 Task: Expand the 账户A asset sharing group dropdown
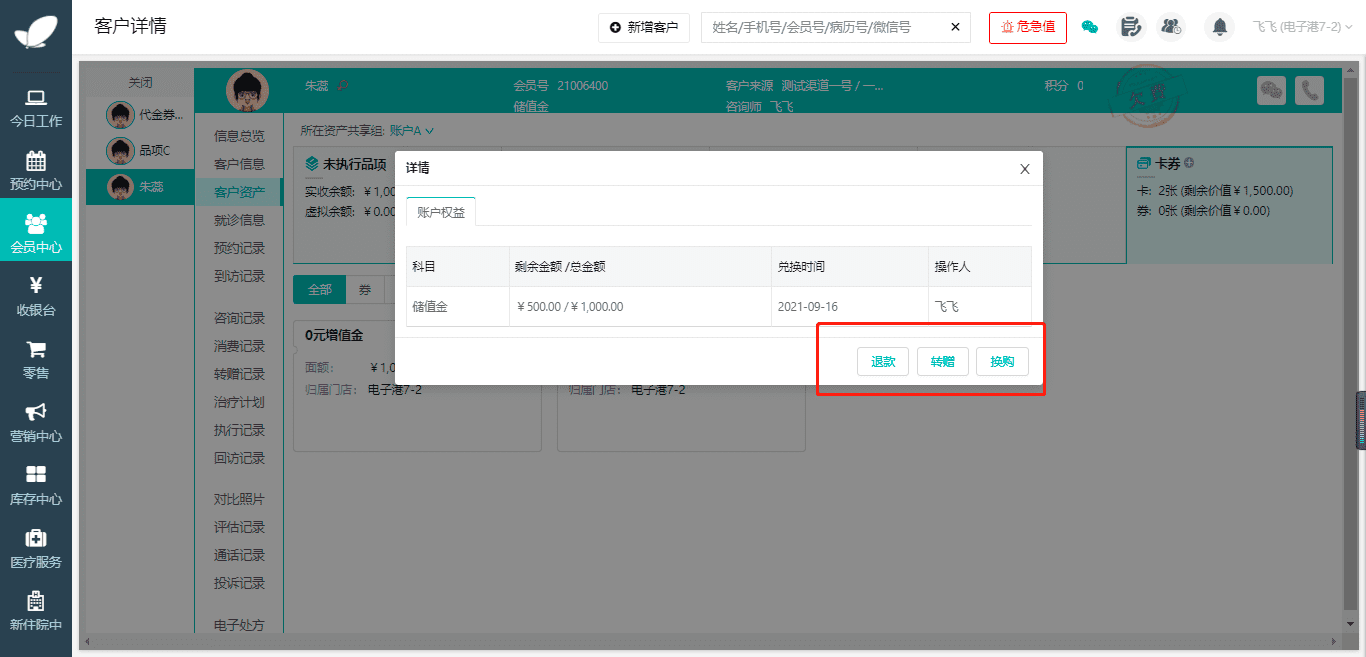(x=412, y=131)
